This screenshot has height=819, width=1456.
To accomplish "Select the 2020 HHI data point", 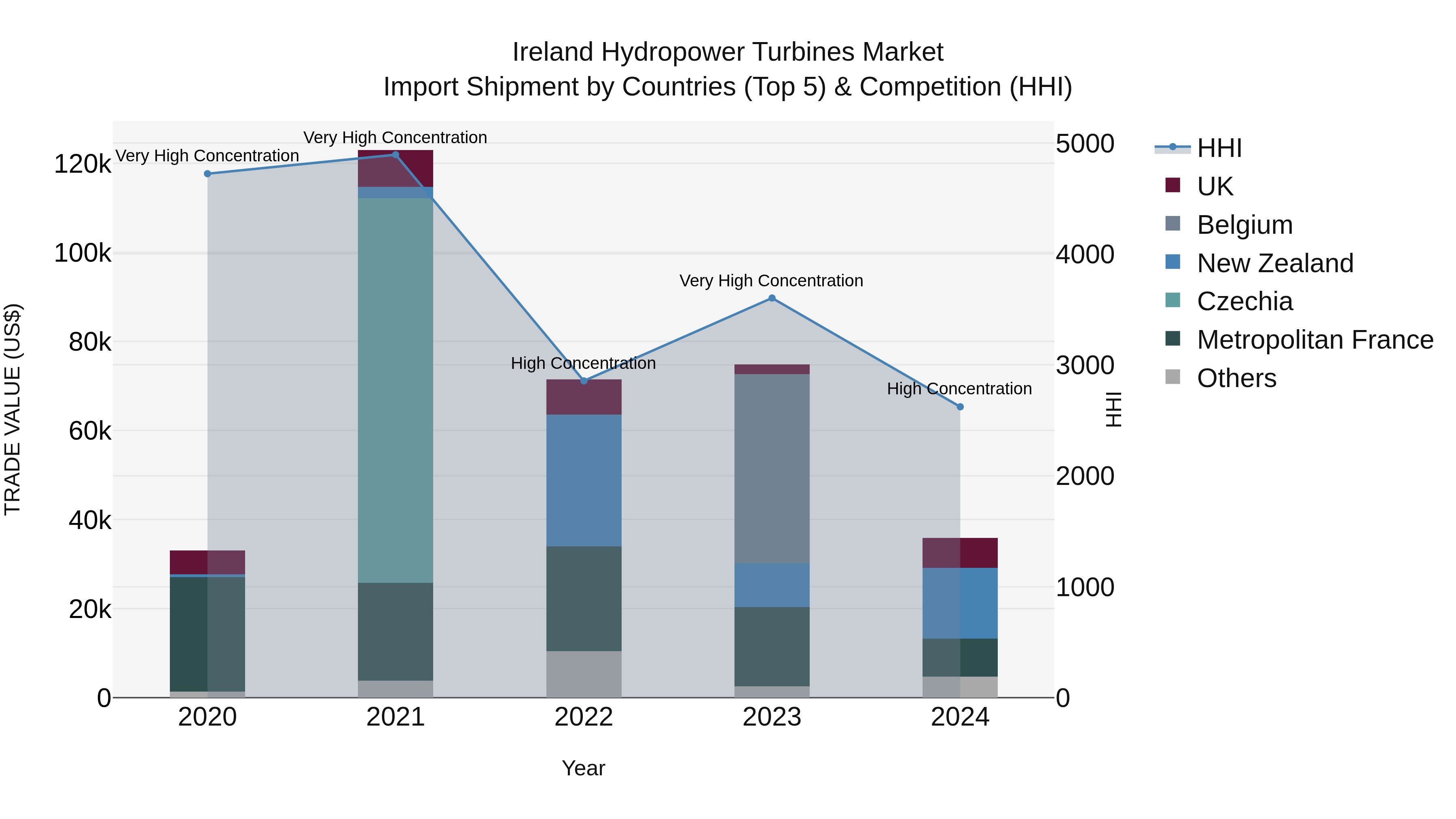I will click(207, 174).
